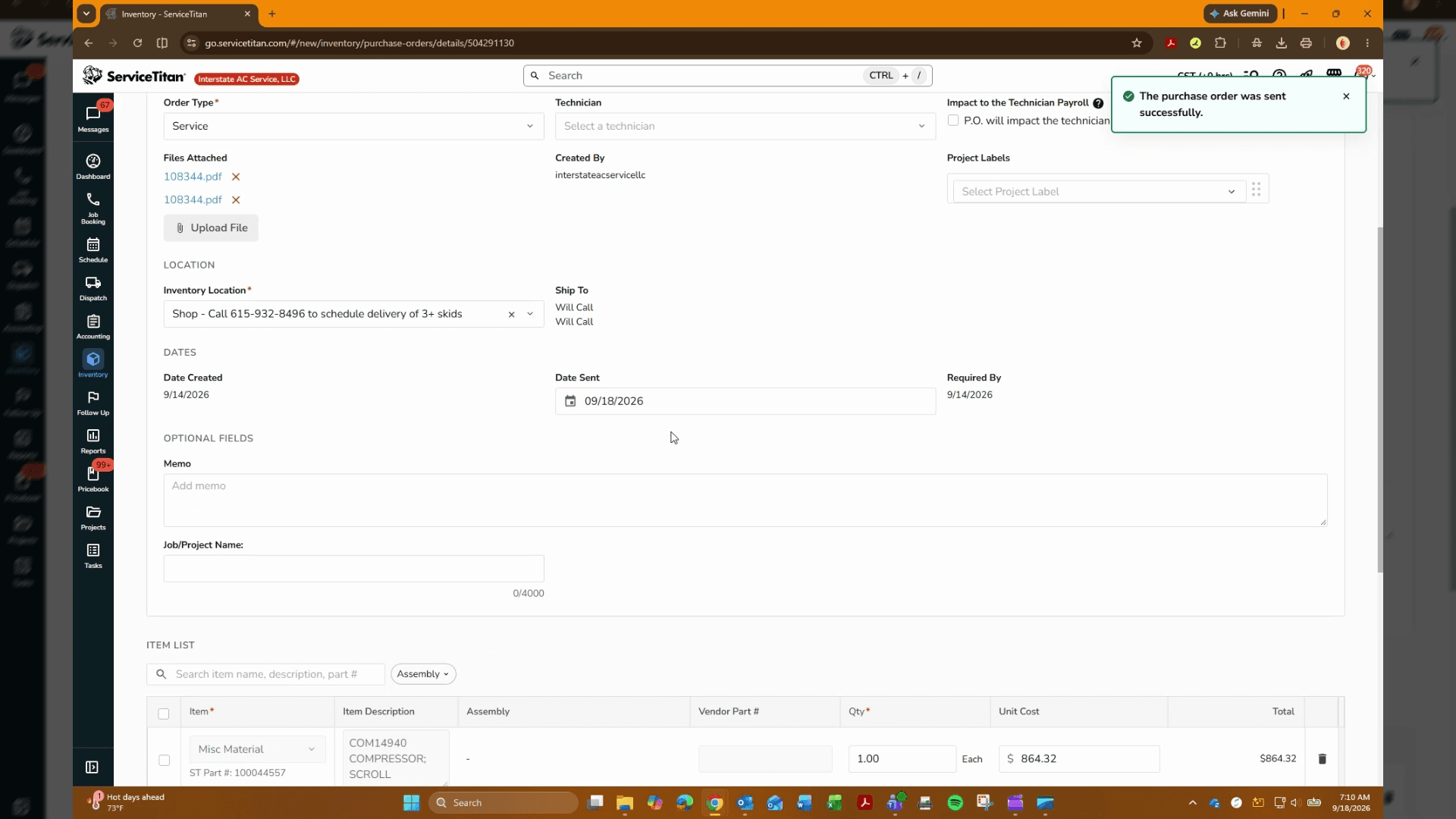The image size is (1456, 819).
Task: Go to Job Booking
Action: click(x=93, y=208)
